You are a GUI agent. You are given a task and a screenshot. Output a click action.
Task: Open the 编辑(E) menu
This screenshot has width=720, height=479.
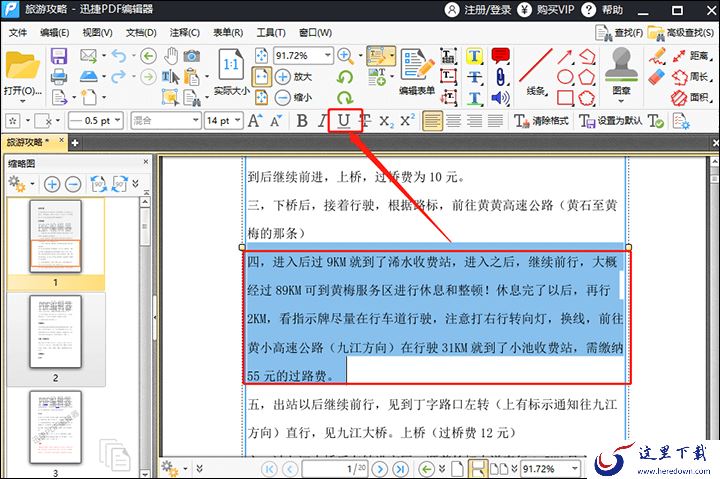tap(54, 33)
